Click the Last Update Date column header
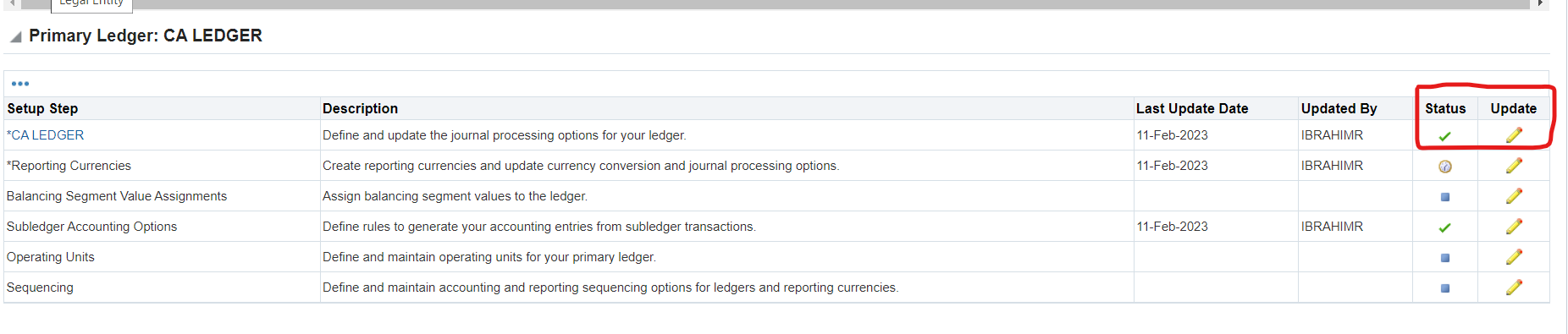Viewport: 1568px width, 334px height. pos(1191,108)
